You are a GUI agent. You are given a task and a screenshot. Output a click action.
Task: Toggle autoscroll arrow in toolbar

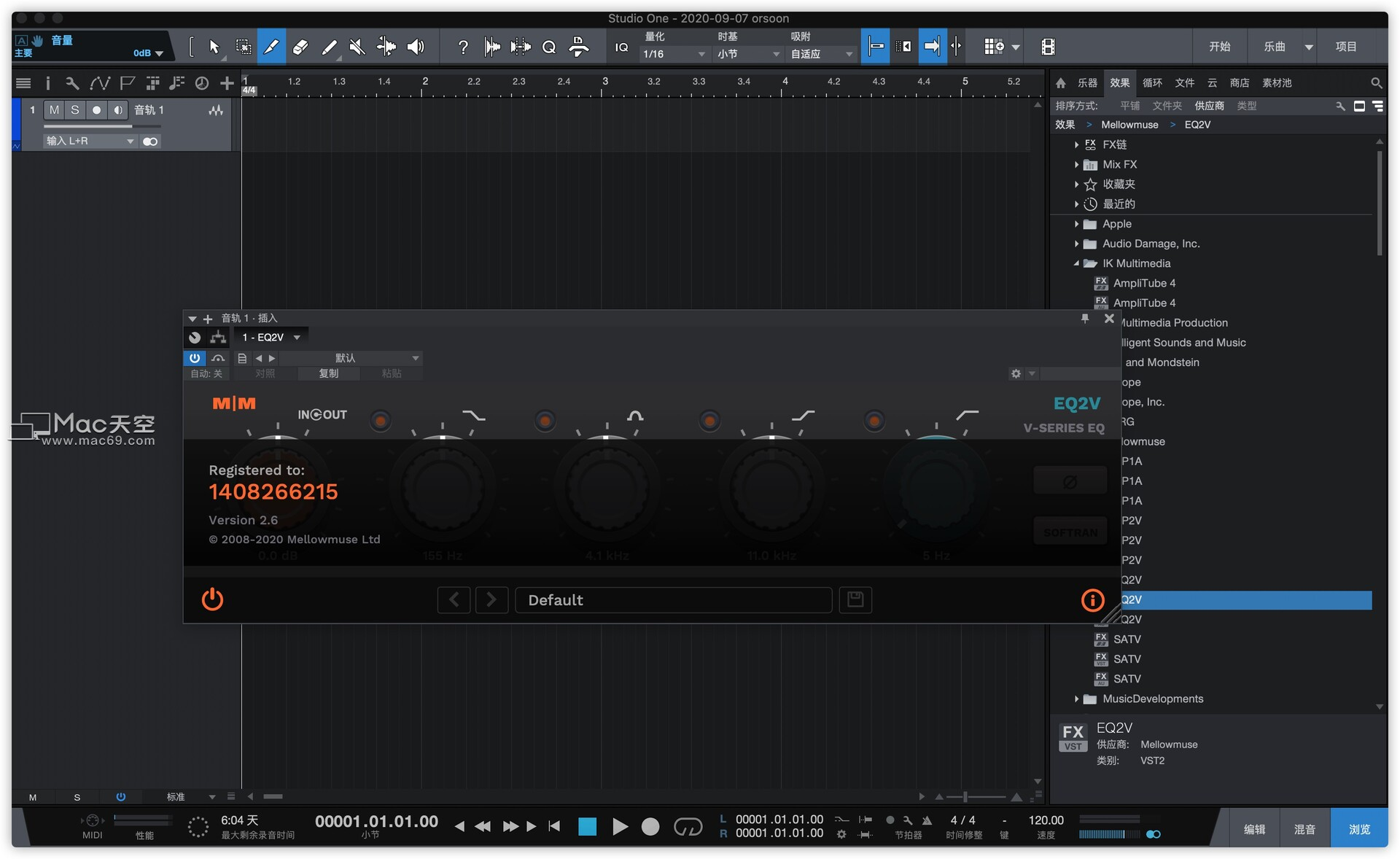coord(932,47)
